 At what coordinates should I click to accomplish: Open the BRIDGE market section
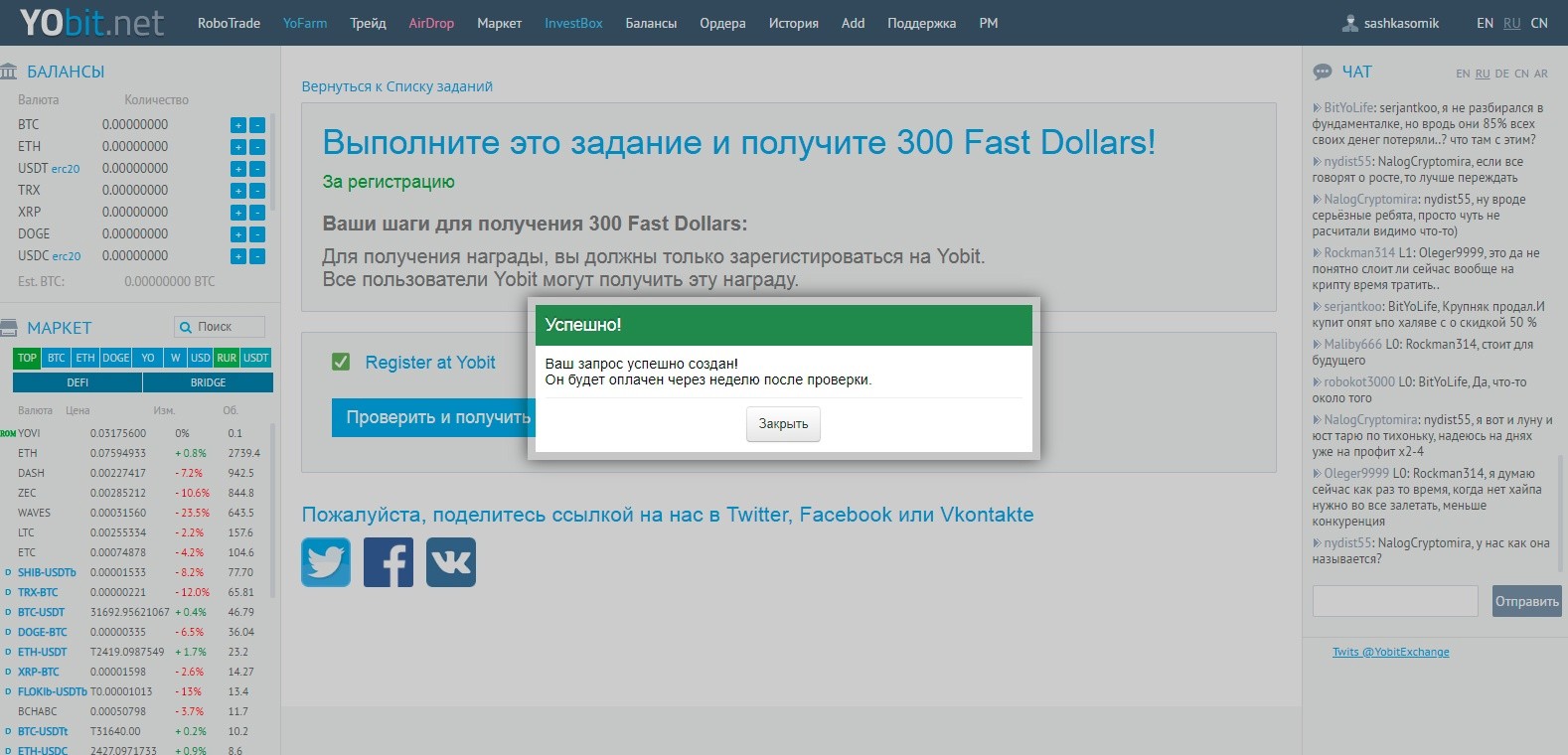point(208,382)
